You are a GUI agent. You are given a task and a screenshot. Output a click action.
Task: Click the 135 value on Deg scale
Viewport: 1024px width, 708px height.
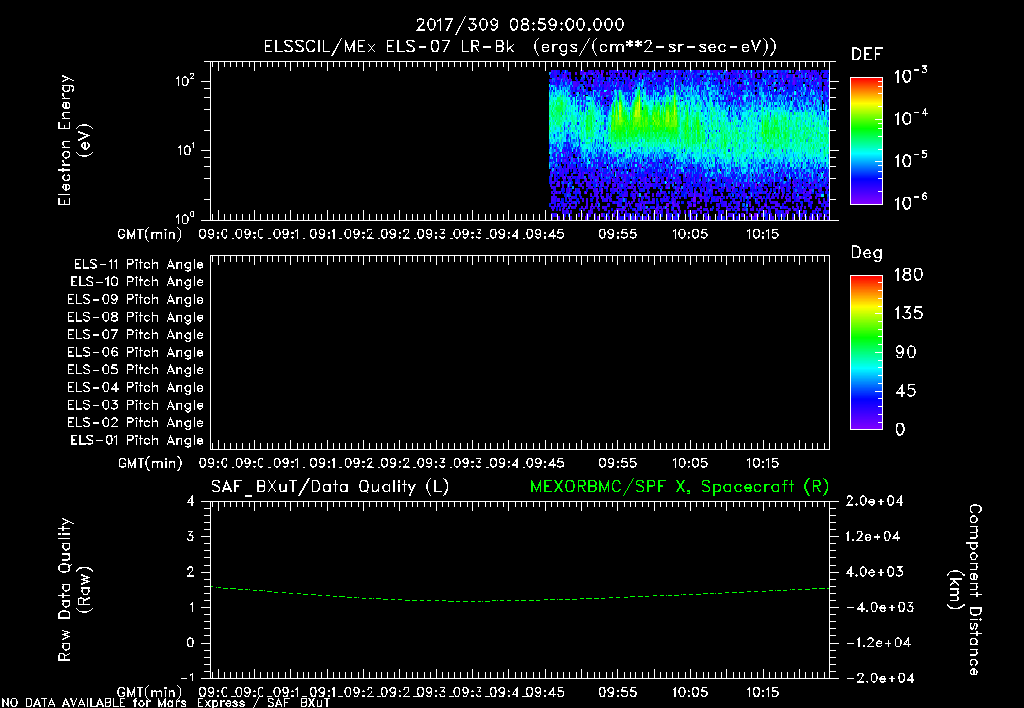(908, 314)
